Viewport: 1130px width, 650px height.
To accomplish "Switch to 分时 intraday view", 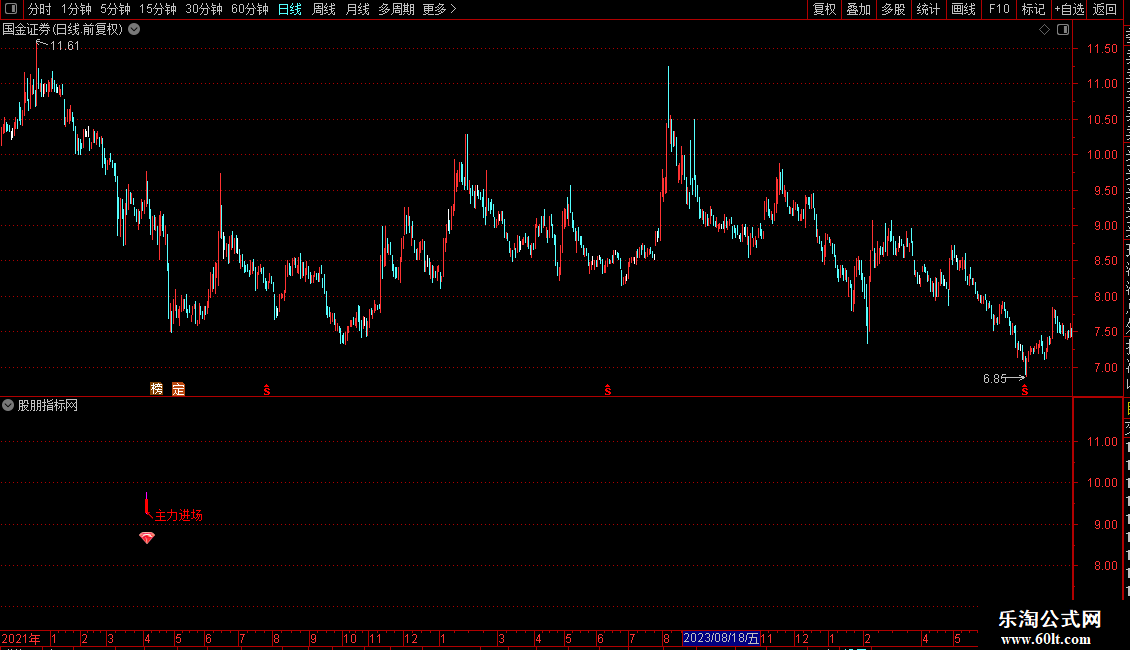I will [x=39, y=9].
